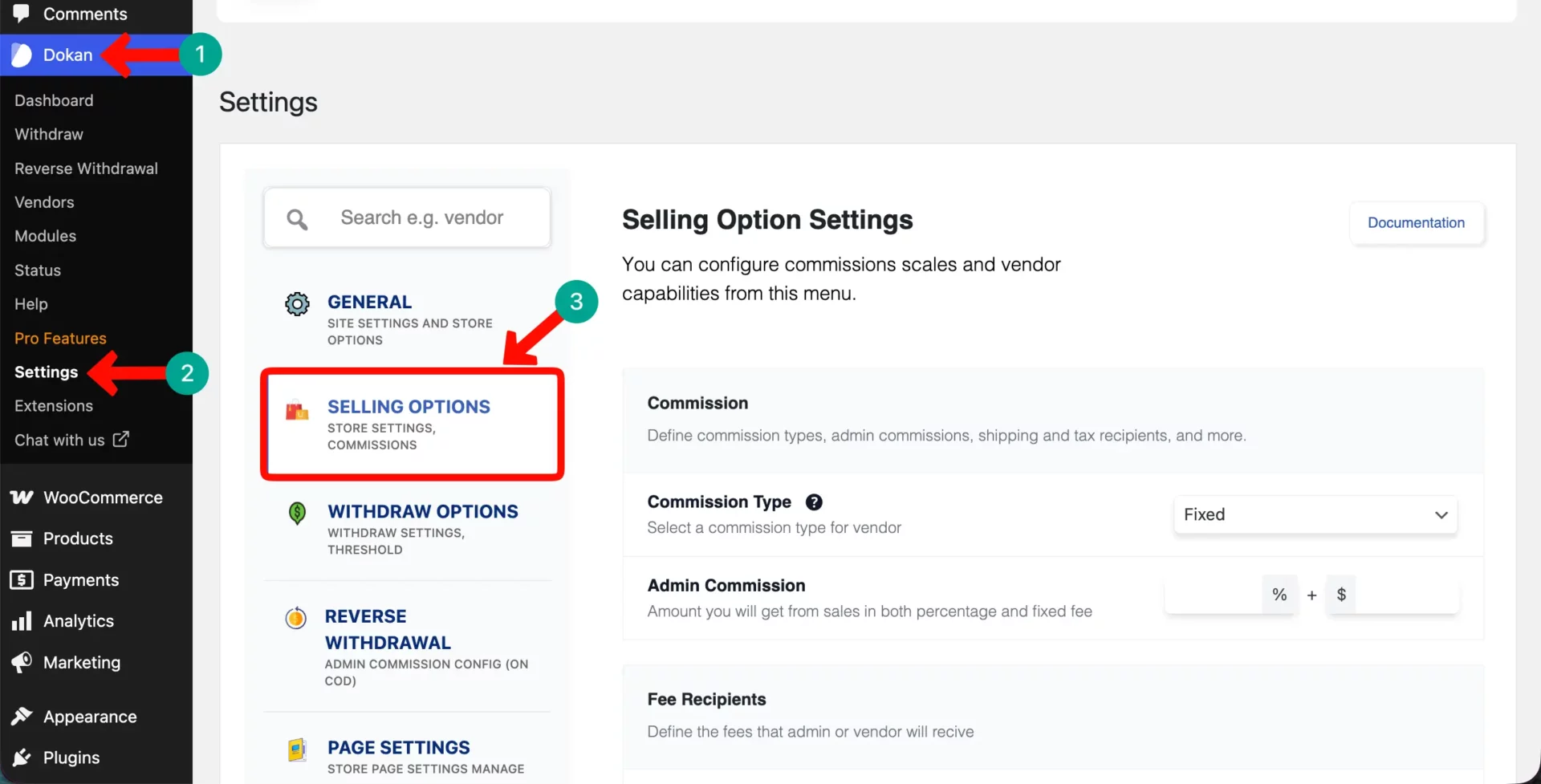Viewport: 1541px width, 784px height.
Task: Focus the admin commission fixed dollar field
Action: pyautogui.click(x=1407, y=595)
